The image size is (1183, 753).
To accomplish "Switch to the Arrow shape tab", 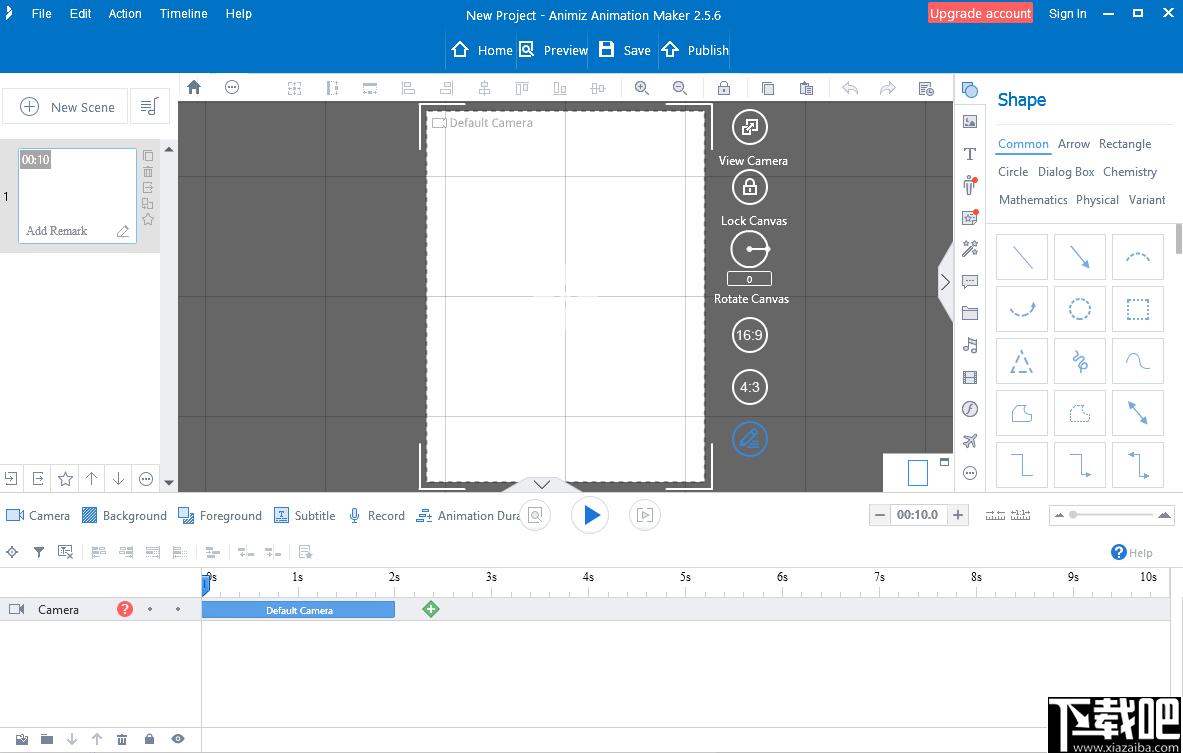I will pyautogui.click(x=1074, y=144).
